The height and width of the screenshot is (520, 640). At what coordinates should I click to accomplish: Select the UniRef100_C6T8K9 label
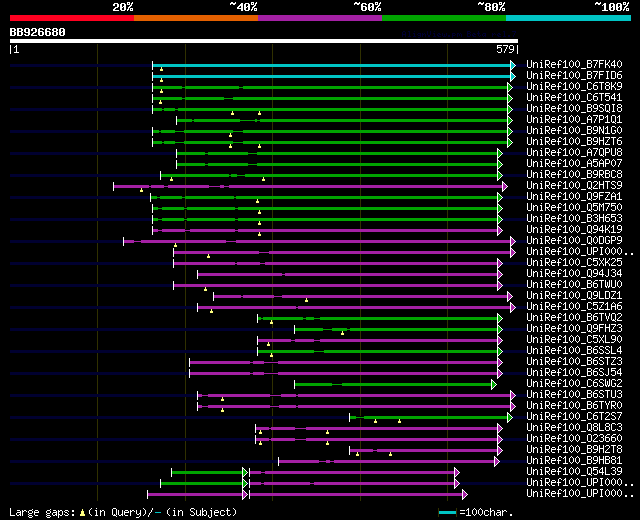click(x=574, y=86)
